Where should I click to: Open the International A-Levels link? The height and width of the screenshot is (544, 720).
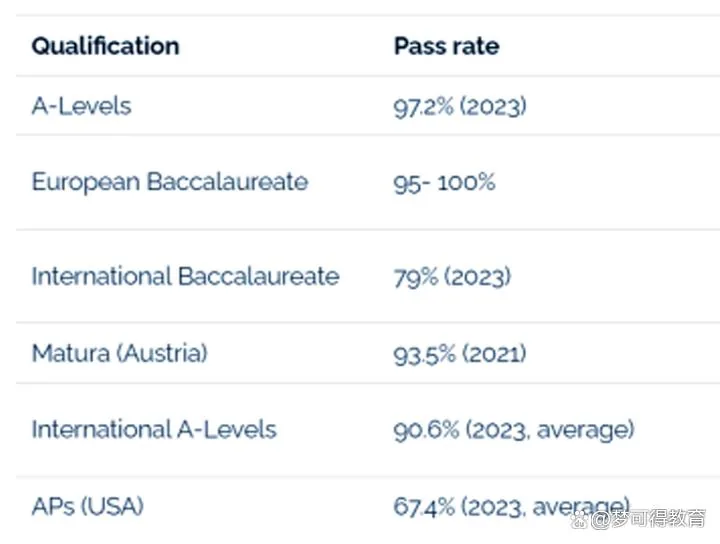[x=154, y=430]
